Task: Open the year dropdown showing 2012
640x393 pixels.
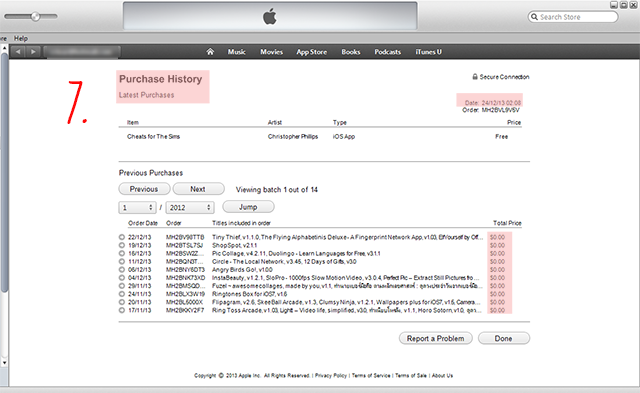Action: pos(190,208)
